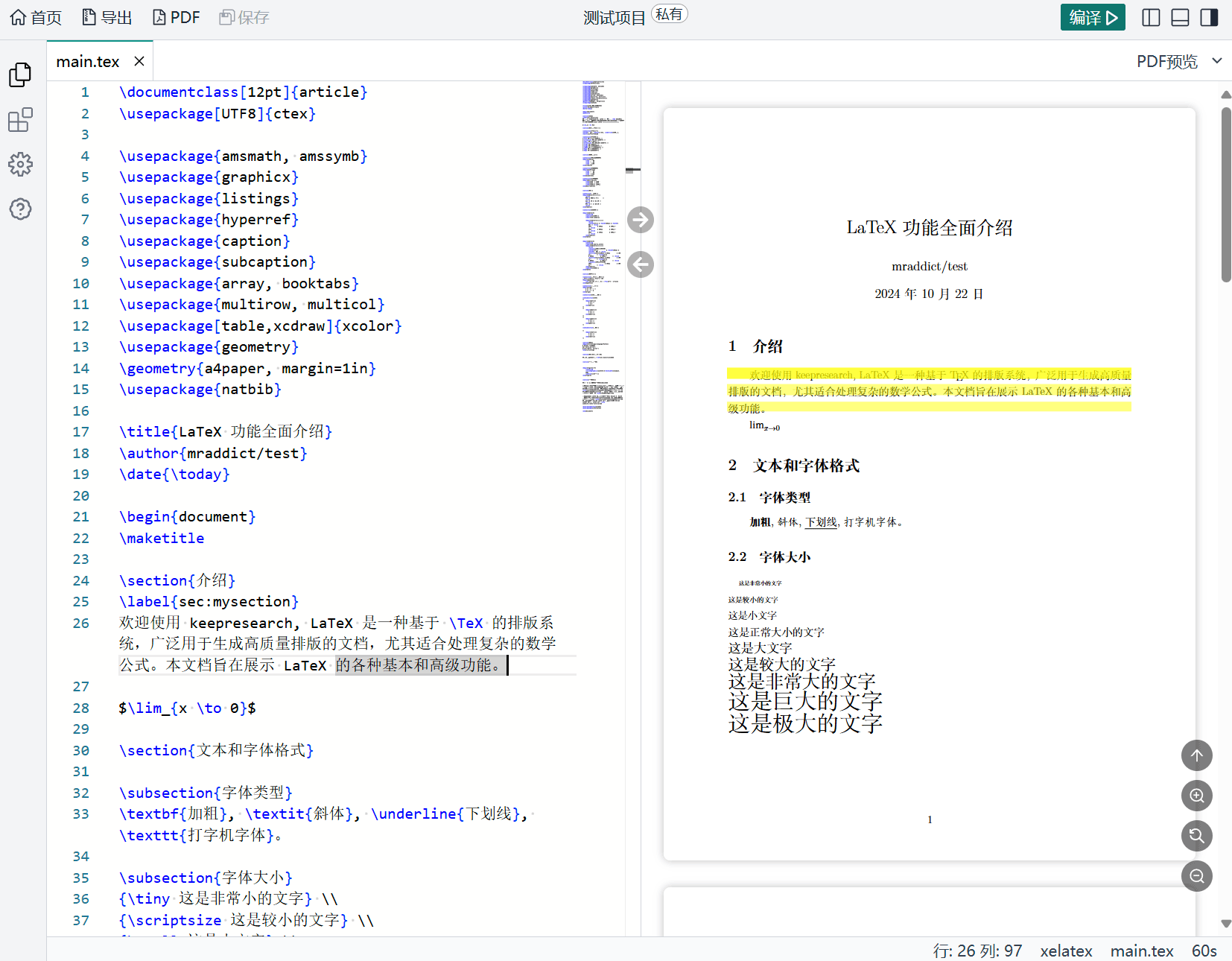Export the project via 导出

[x=107, y=16]
